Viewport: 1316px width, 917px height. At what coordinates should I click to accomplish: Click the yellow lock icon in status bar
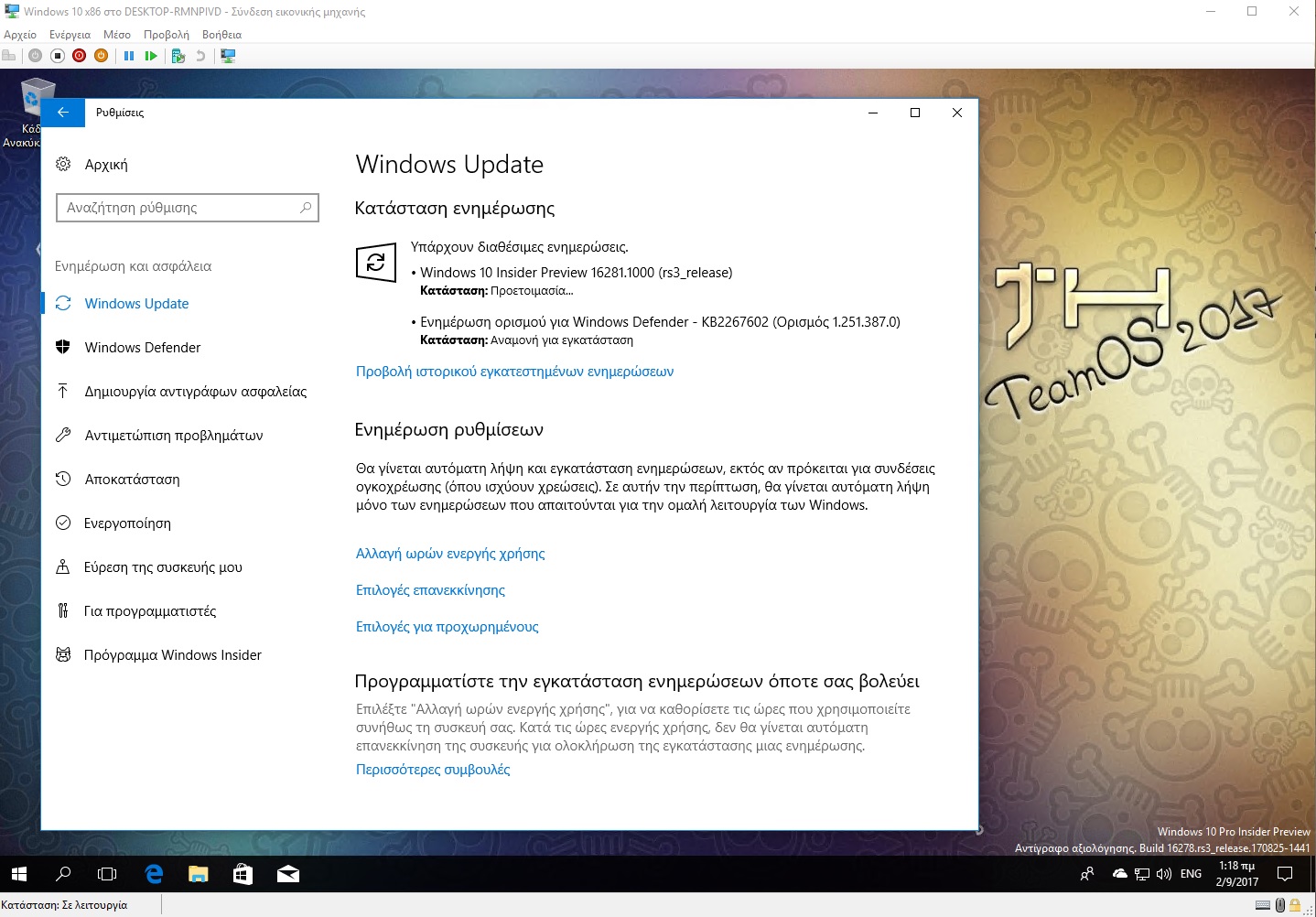point(1296,905)
